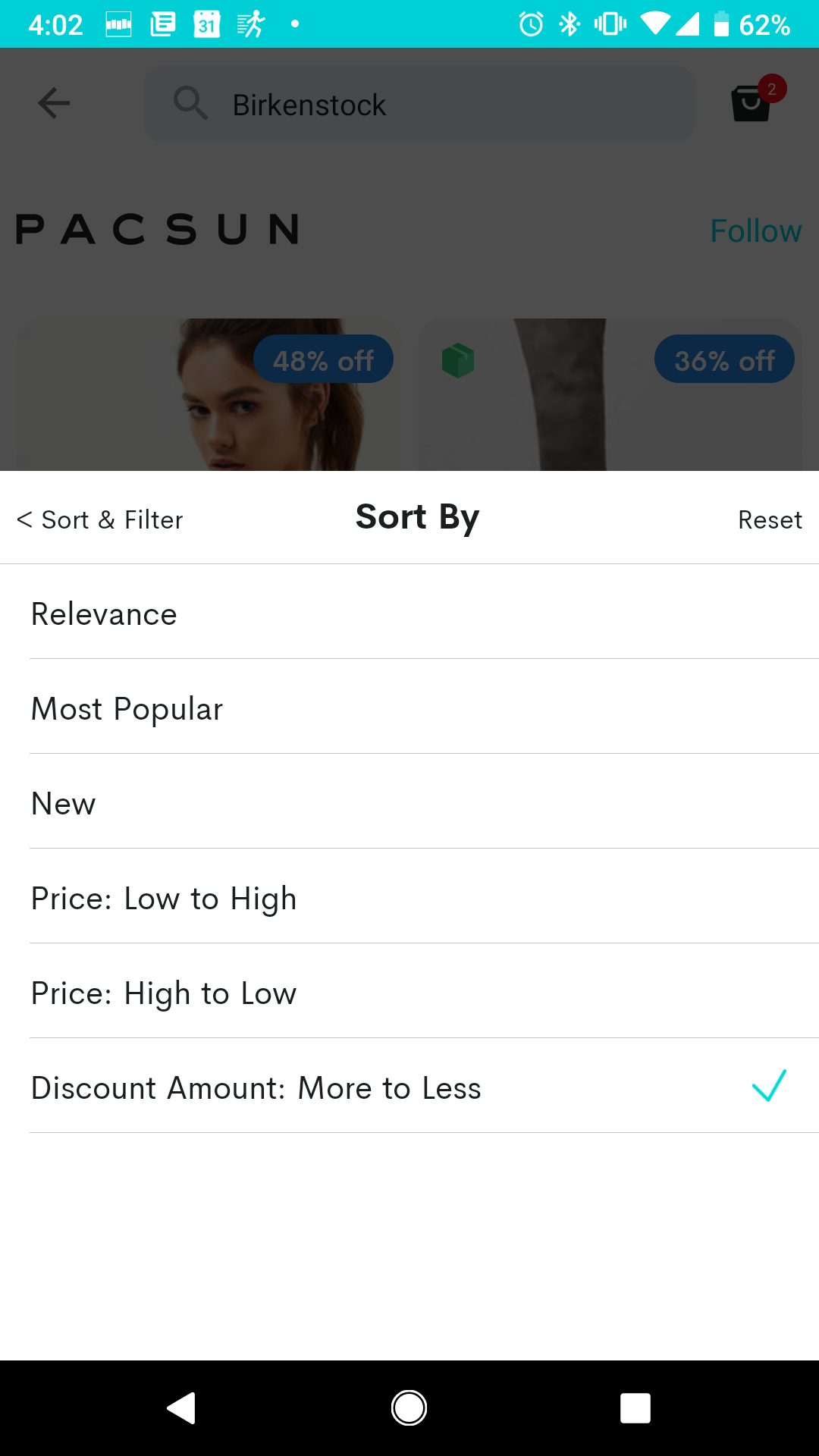Go back to Sort & Filter
The width and height of the screenshot is (819, 1456).
click(100, 520)
